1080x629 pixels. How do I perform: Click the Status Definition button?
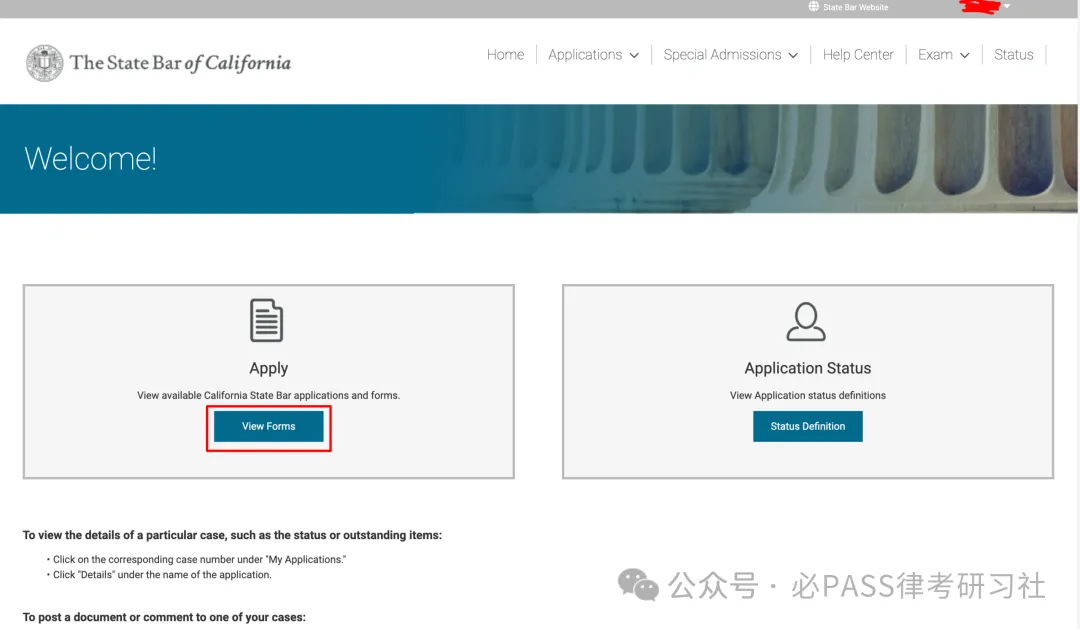[x=807, y=426]
